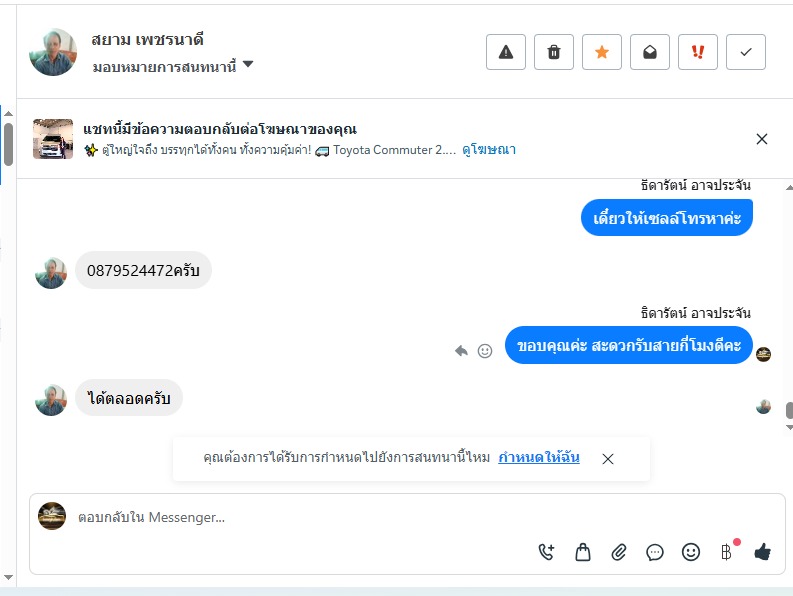Click the envelope mark-as-unread icon

coord(649,52)
